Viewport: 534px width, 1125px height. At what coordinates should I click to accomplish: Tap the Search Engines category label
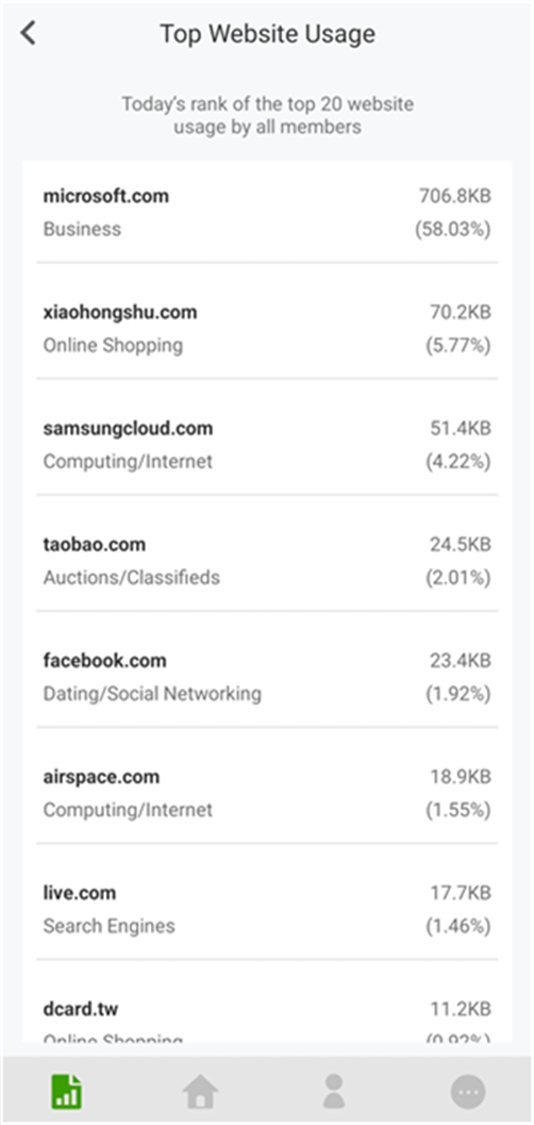click(109, 926)
